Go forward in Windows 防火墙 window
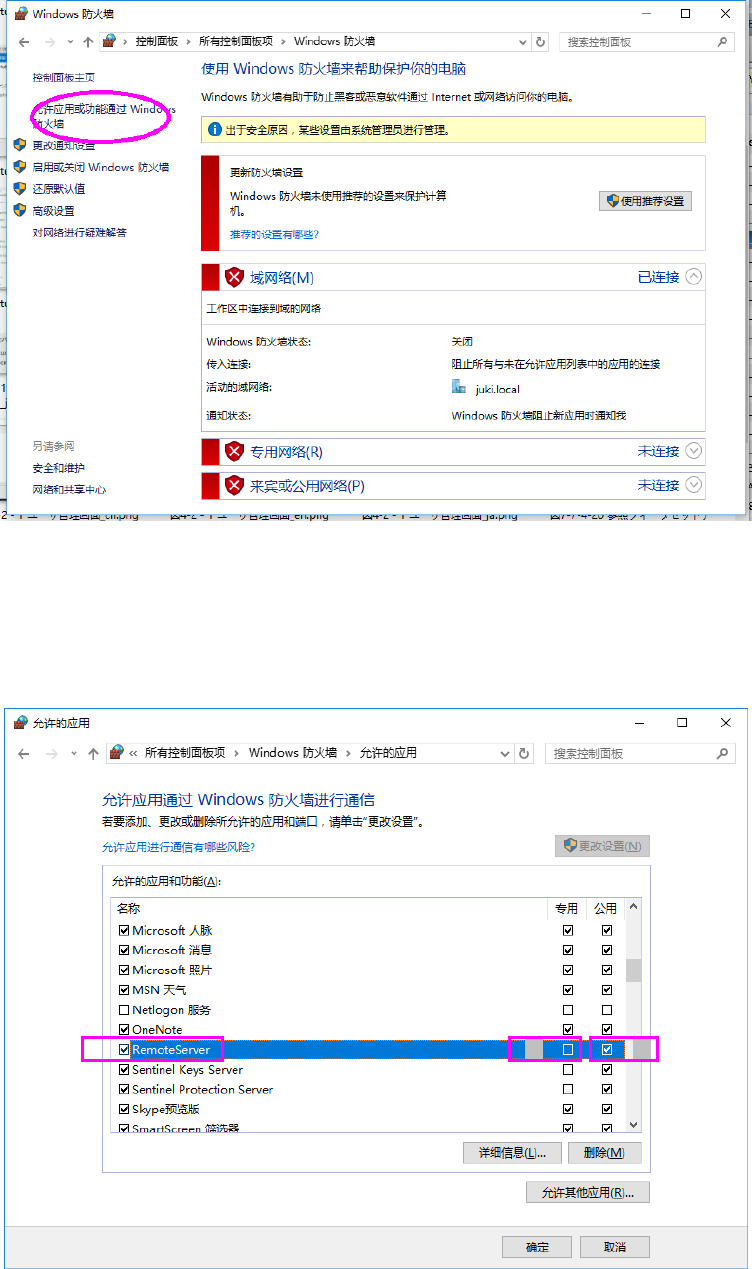 click(x=49, y=42)
